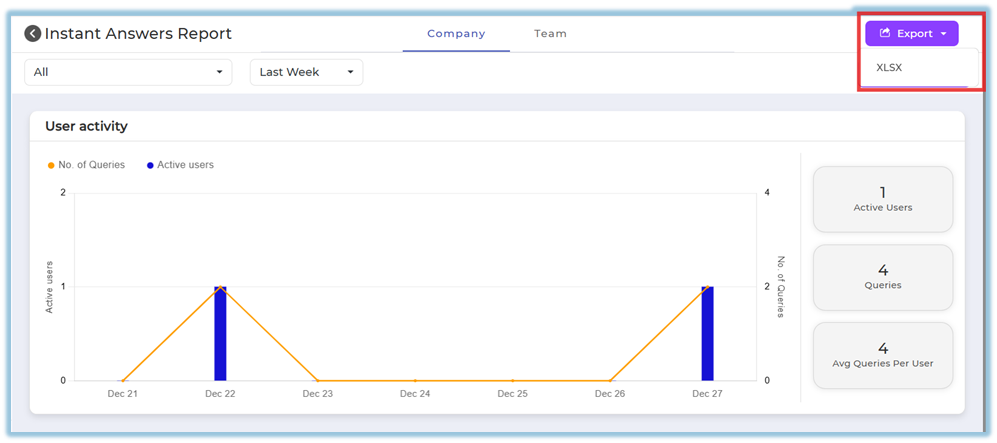Screen dimensions: 997x443
Task: Click the blue bar at Dec 27
Action: tap(707, 334)
